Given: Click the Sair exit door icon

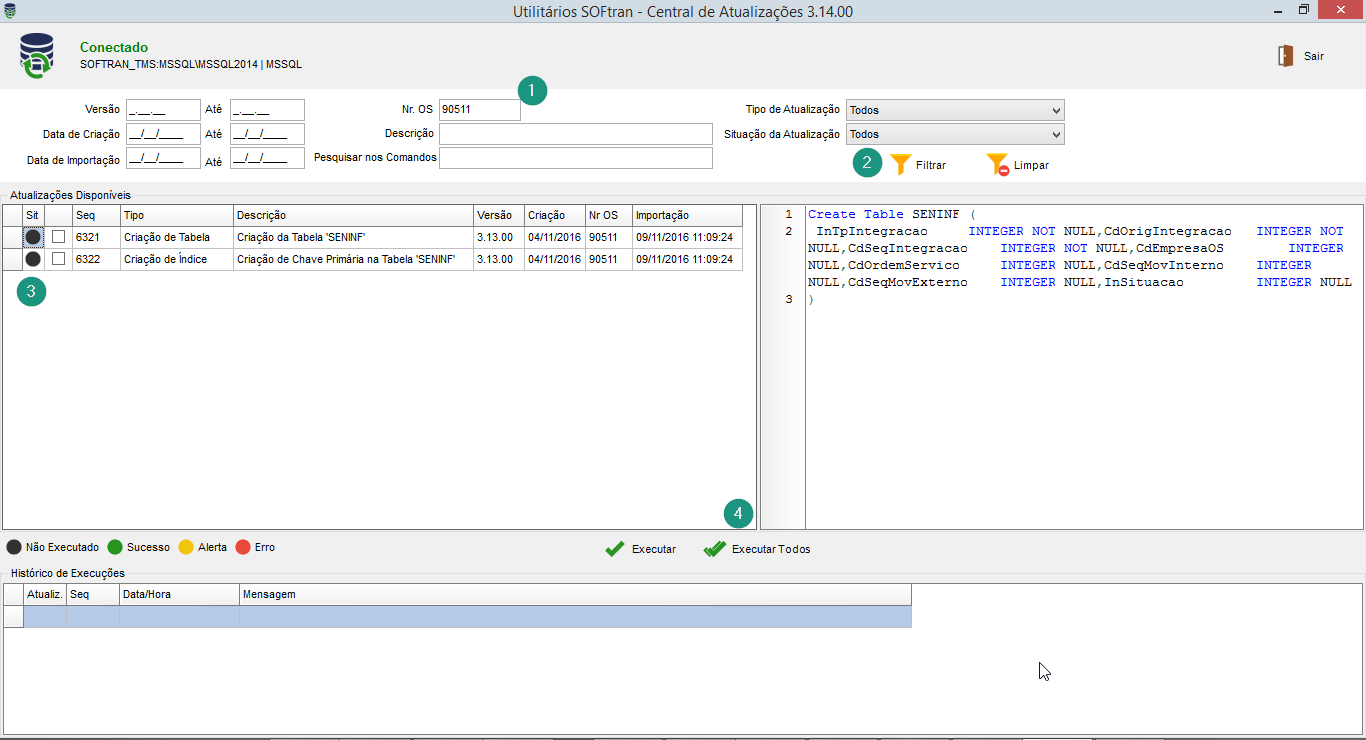Looking at the screenshot, I should [x=1285, y=56].
